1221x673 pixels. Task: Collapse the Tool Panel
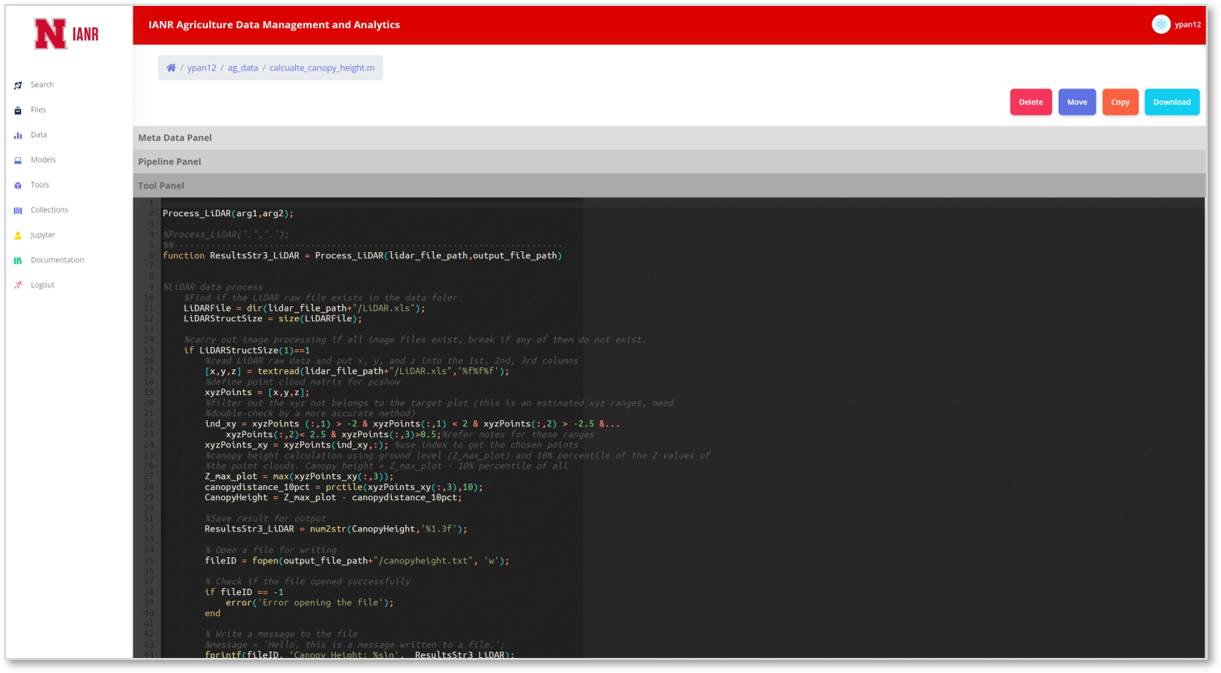pyautogui.click(x=669, y=185)
